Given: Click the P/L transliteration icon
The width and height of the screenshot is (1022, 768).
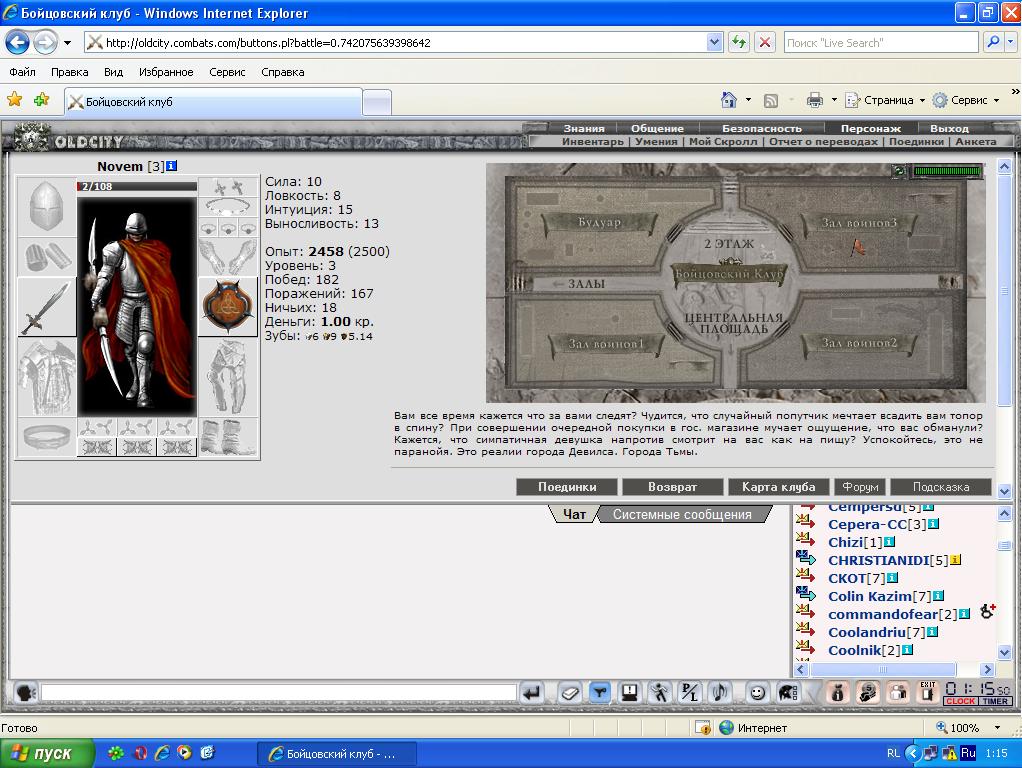Looking at the screenshot, I should tap(690, 692).
